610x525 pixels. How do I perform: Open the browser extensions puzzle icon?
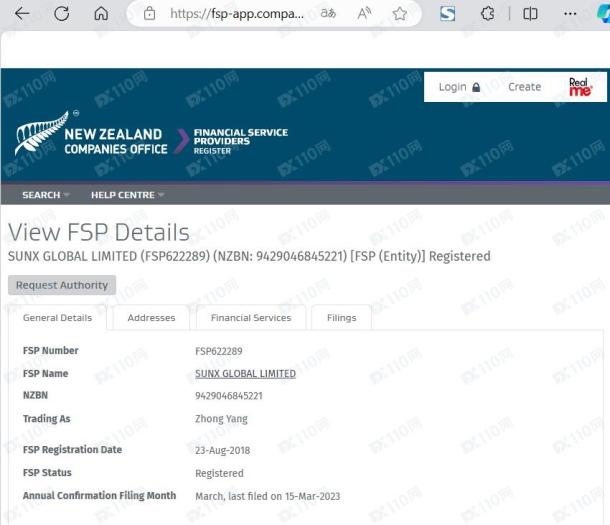pyautogui.click(x=488, y=14)
